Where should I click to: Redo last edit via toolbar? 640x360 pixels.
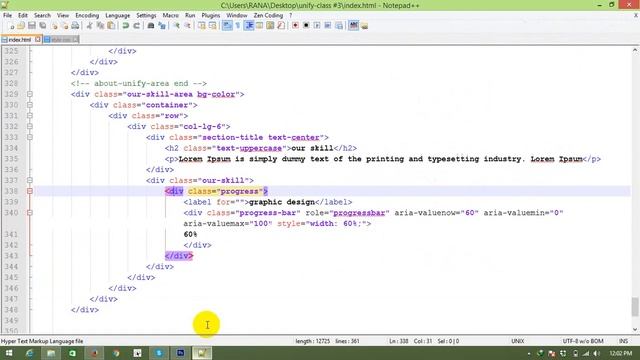coord(137,26)
